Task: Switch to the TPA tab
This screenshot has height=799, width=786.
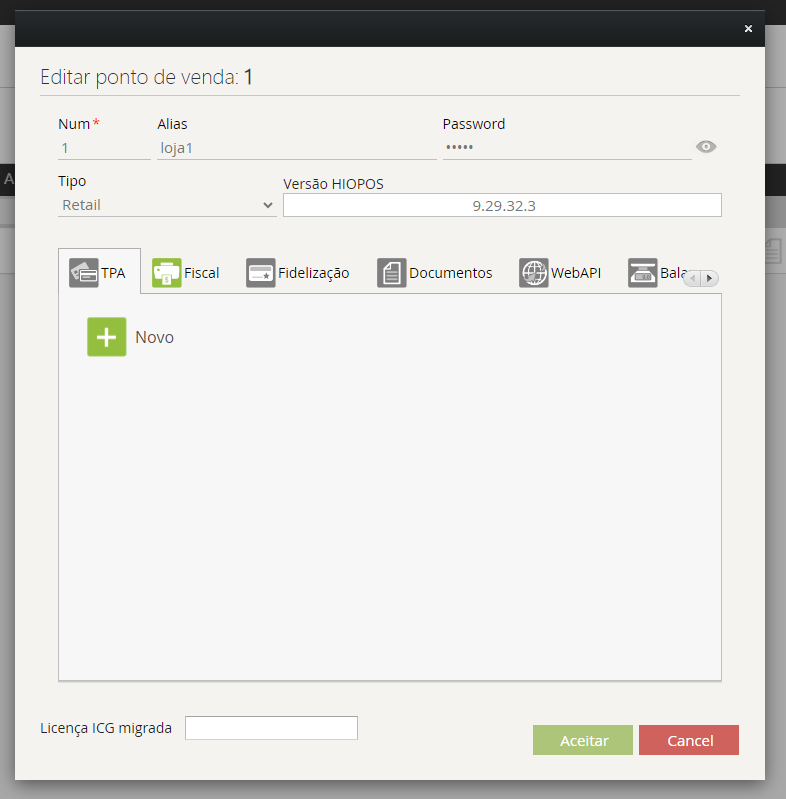Action: [99, 273]
